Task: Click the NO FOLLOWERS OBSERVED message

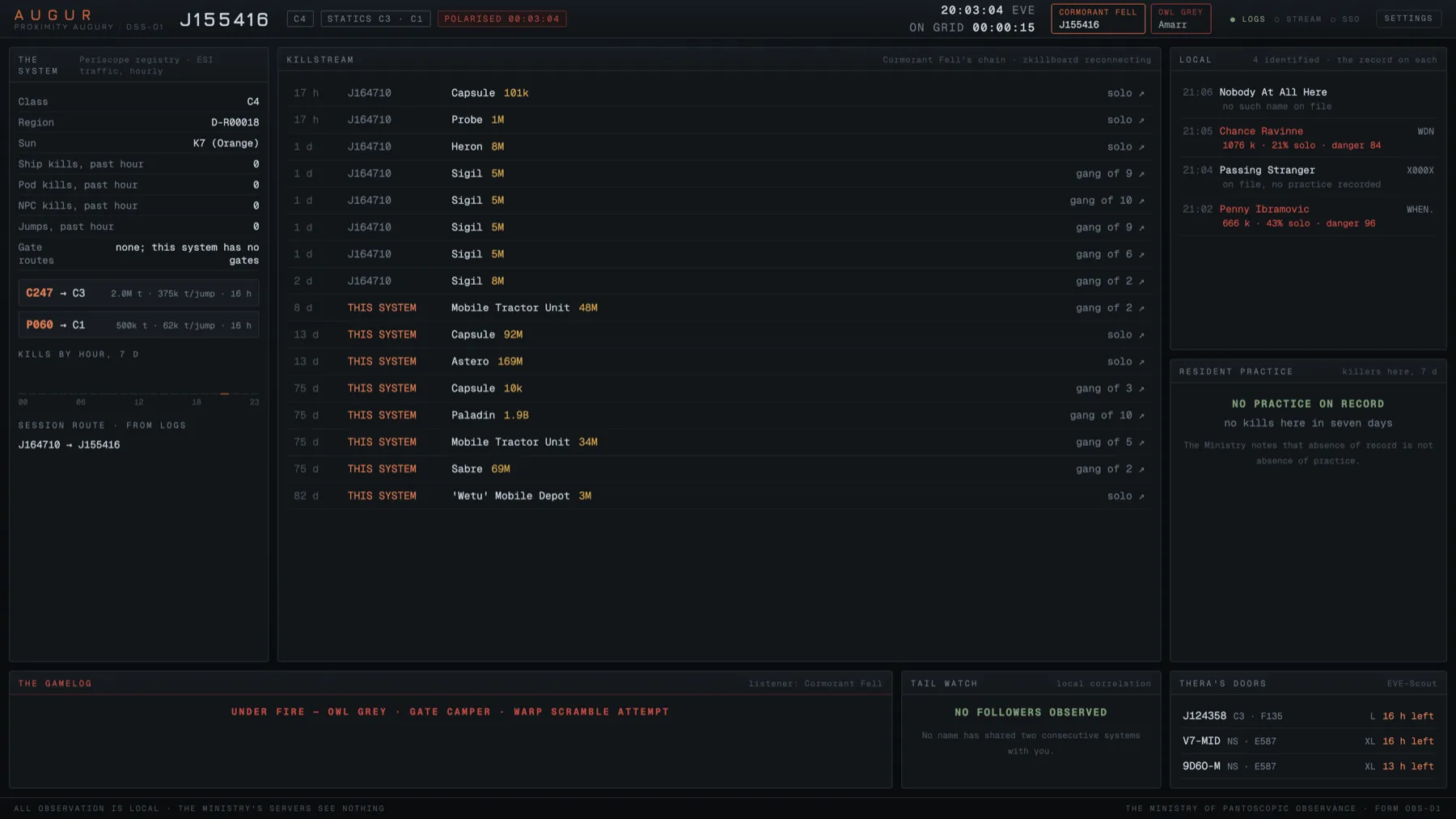Action: tap(1031, 712)
